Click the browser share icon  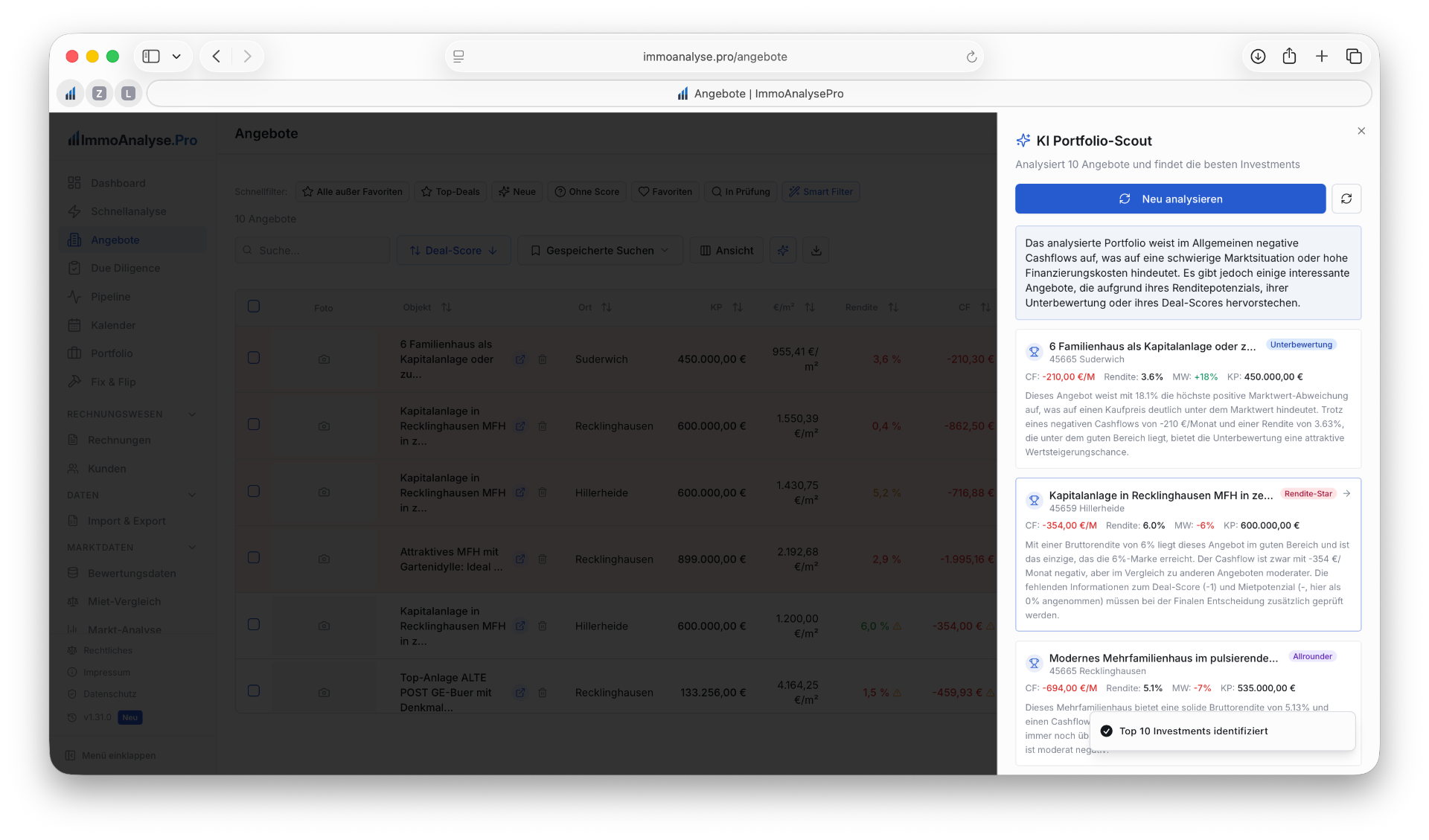(1289, 57)
